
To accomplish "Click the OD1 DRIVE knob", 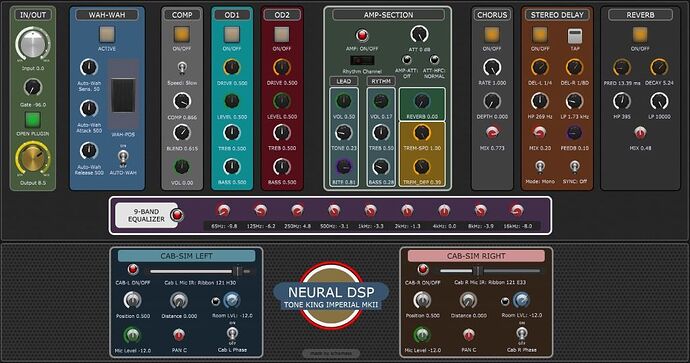I will point(232,67).
